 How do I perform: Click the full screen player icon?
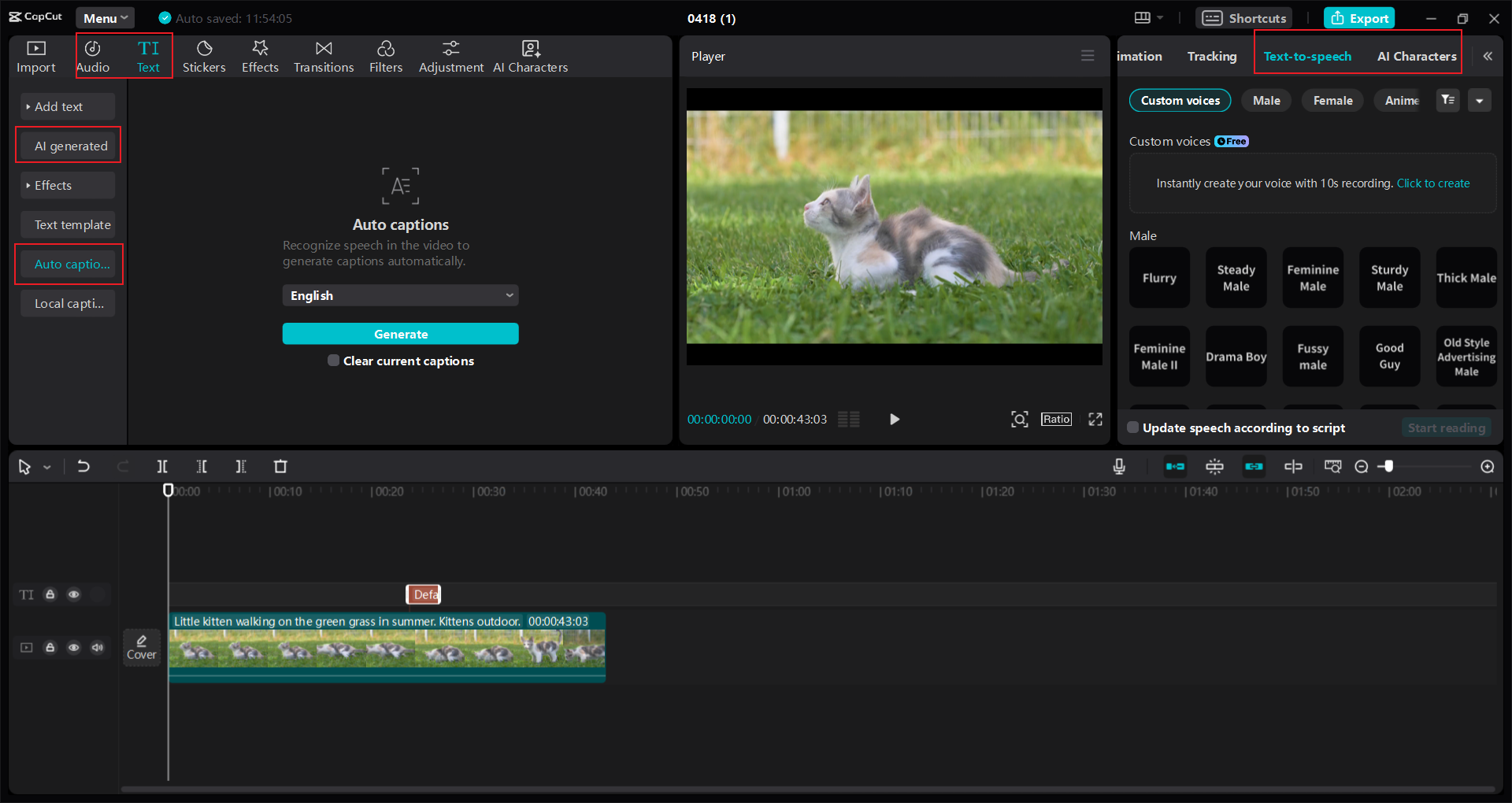1095,419
